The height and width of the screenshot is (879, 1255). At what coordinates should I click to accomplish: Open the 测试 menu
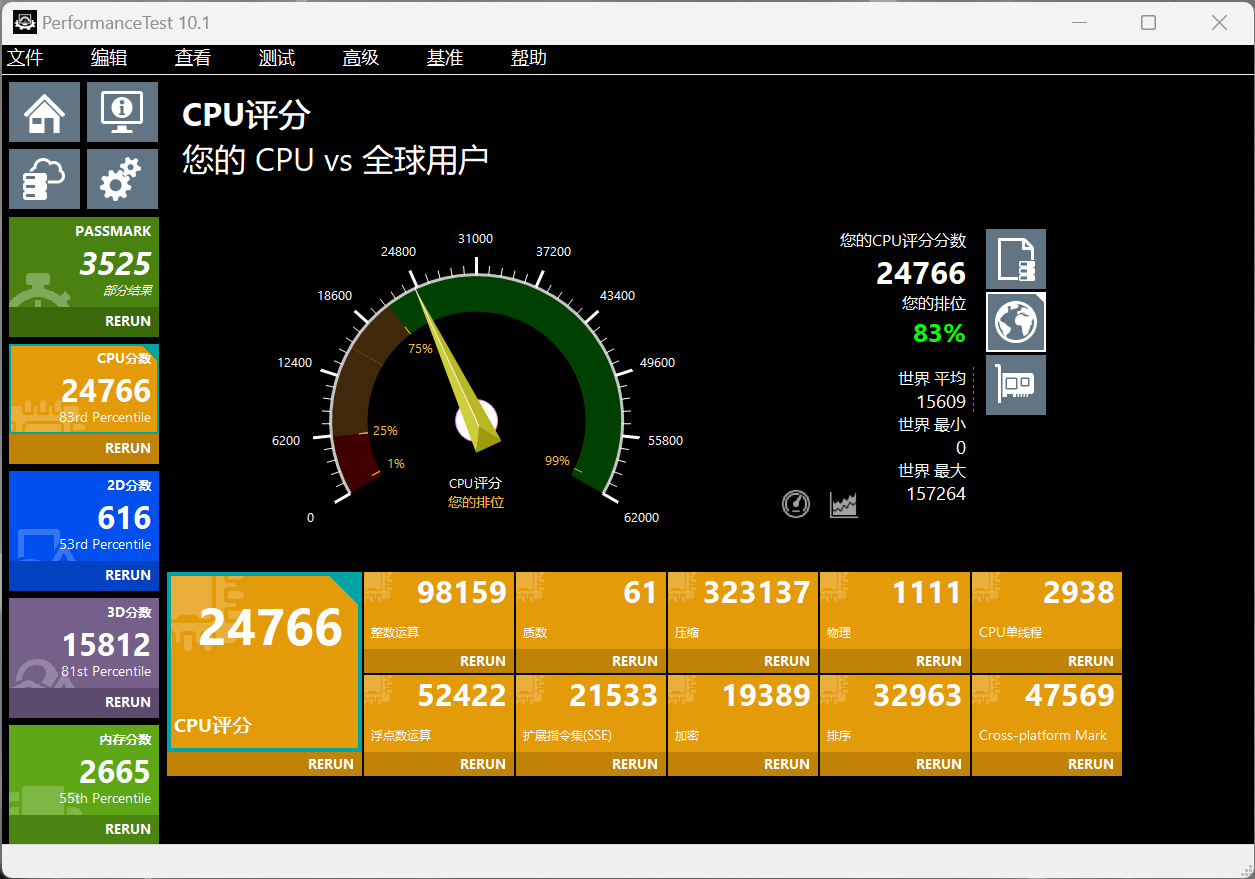277,58
